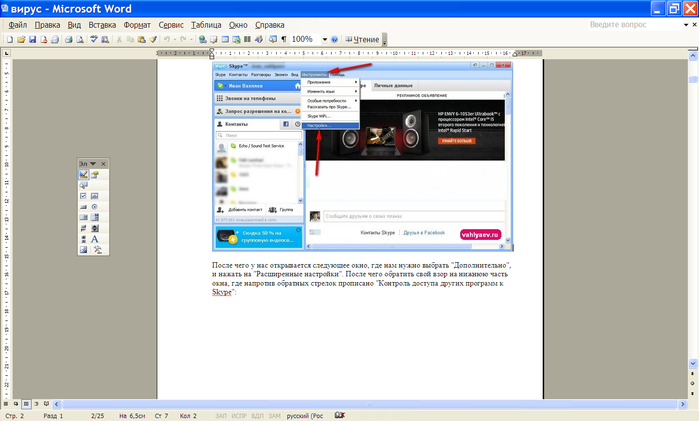Open the Таблица menu
This screenshot has width=699, height=421.
[206, 25]
